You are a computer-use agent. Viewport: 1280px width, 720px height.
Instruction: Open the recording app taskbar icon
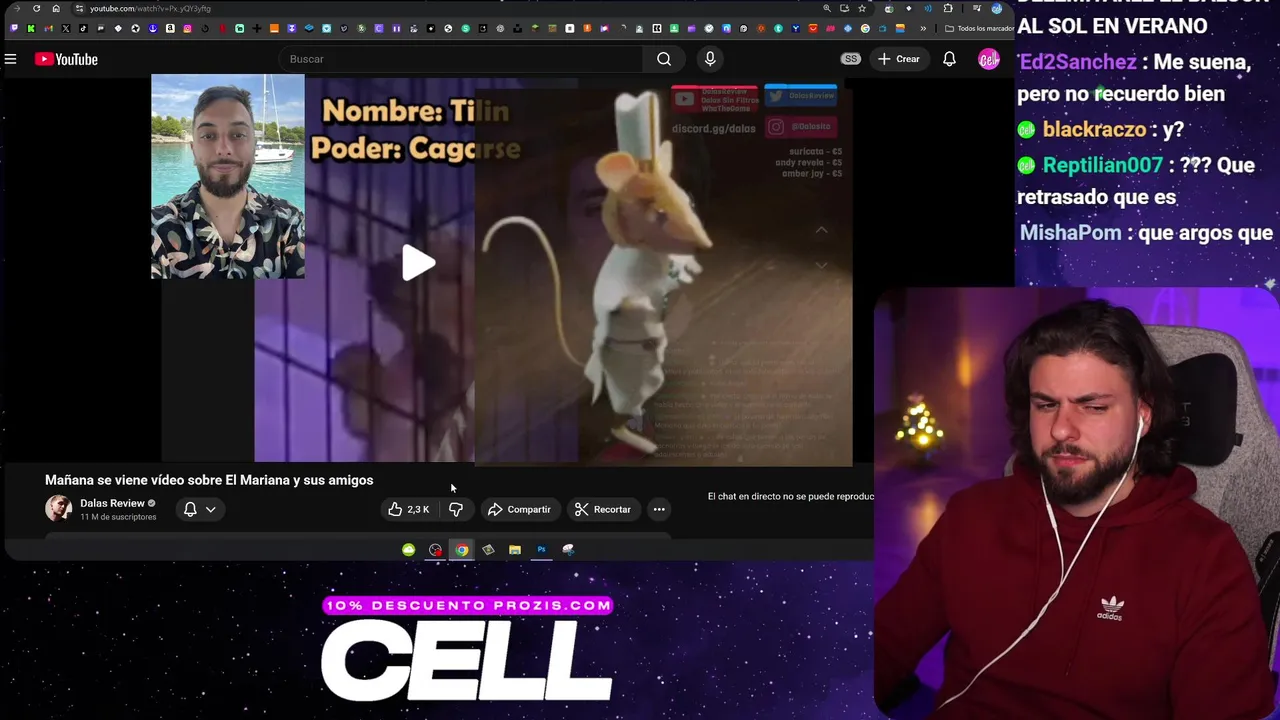point(435,549)
